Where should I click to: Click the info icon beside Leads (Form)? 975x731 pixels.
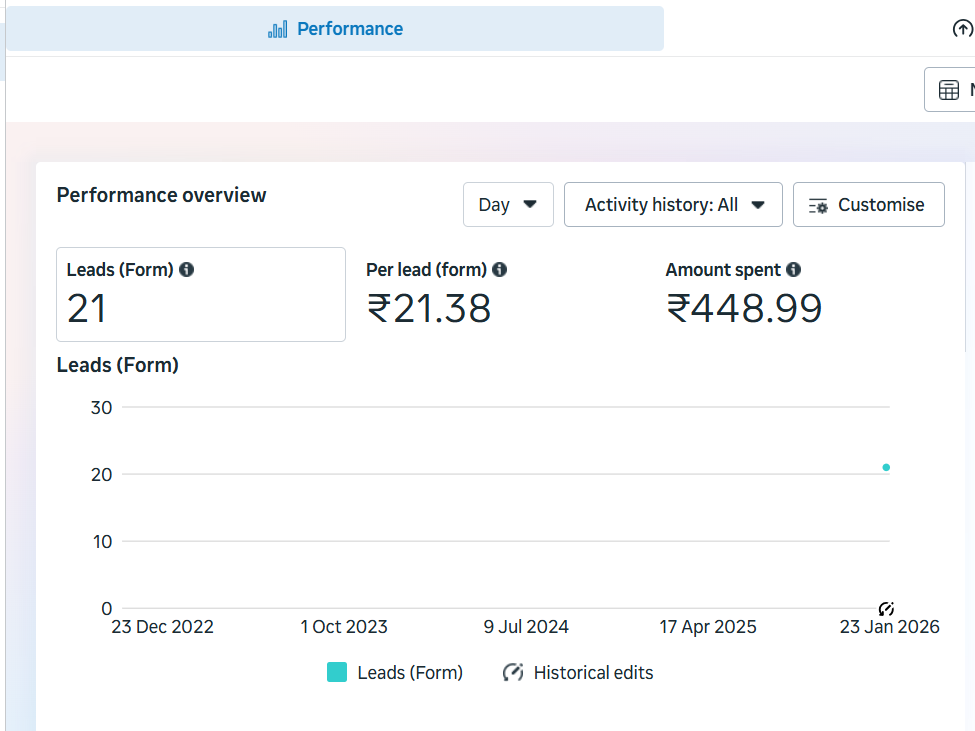187,270
